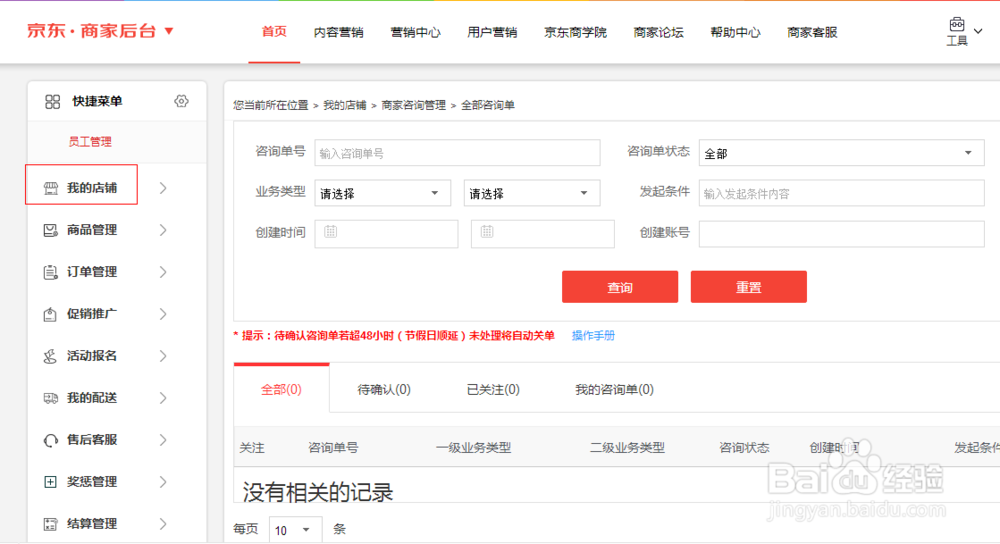This screenshot has height=544, width=1000.
Task: Open 商家客服 in top navigation
Action: click(812, 32)
